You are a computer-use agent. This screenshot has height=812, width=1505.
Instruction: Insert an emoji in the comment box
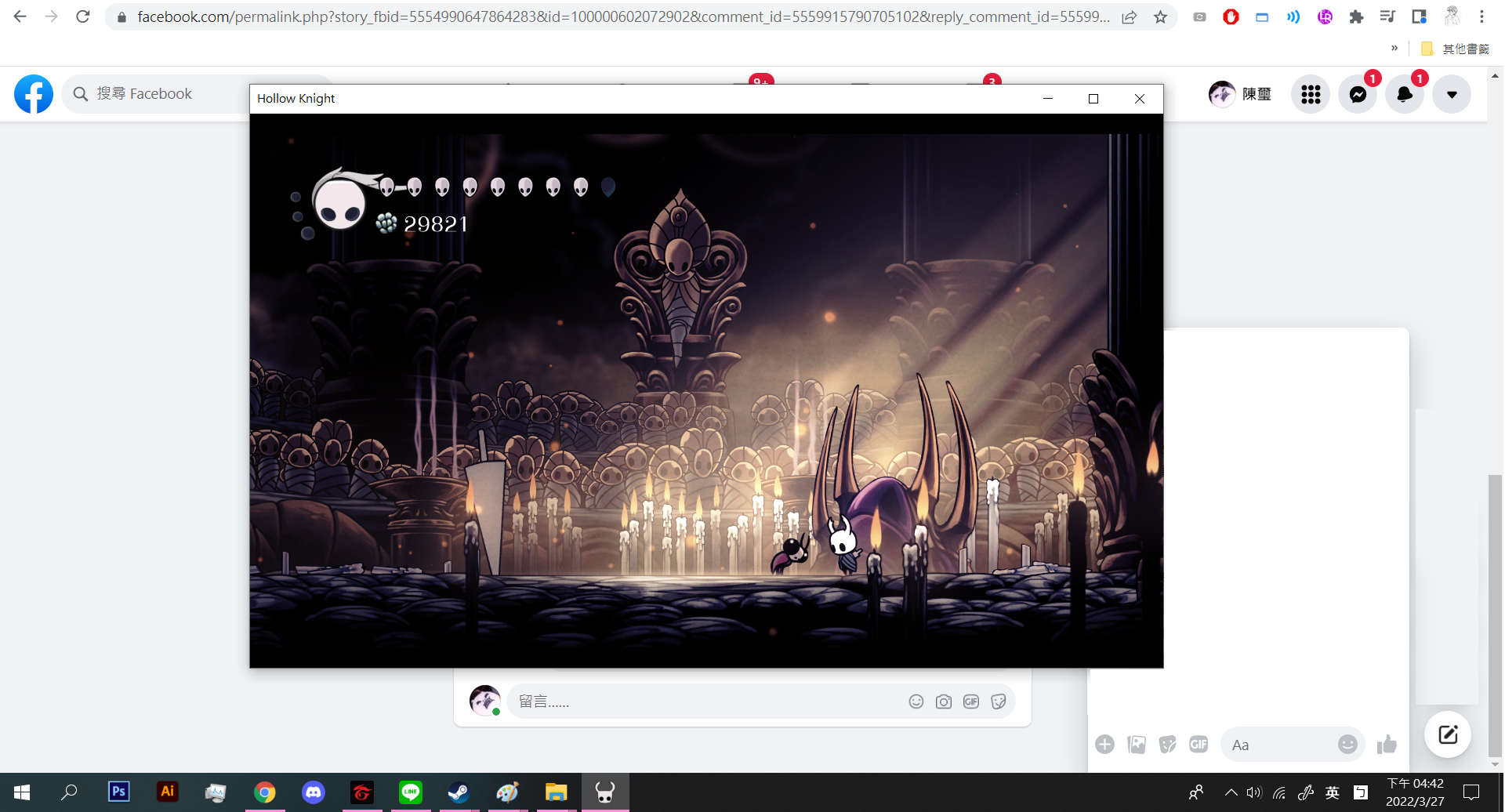click(916, 701)
